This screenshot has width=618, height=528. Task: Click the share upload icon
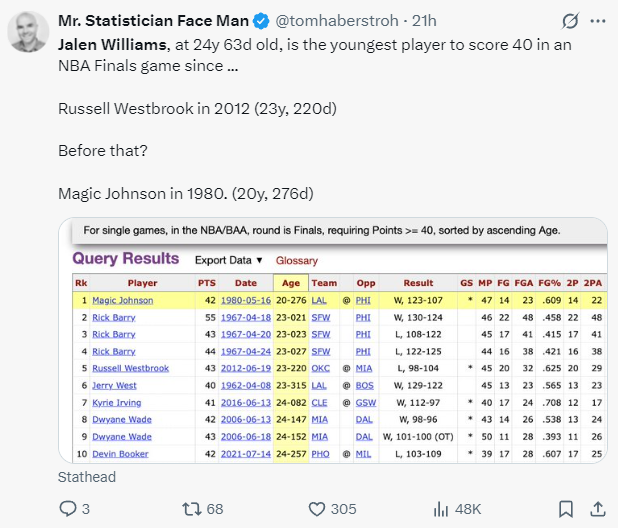coord(598,509)
